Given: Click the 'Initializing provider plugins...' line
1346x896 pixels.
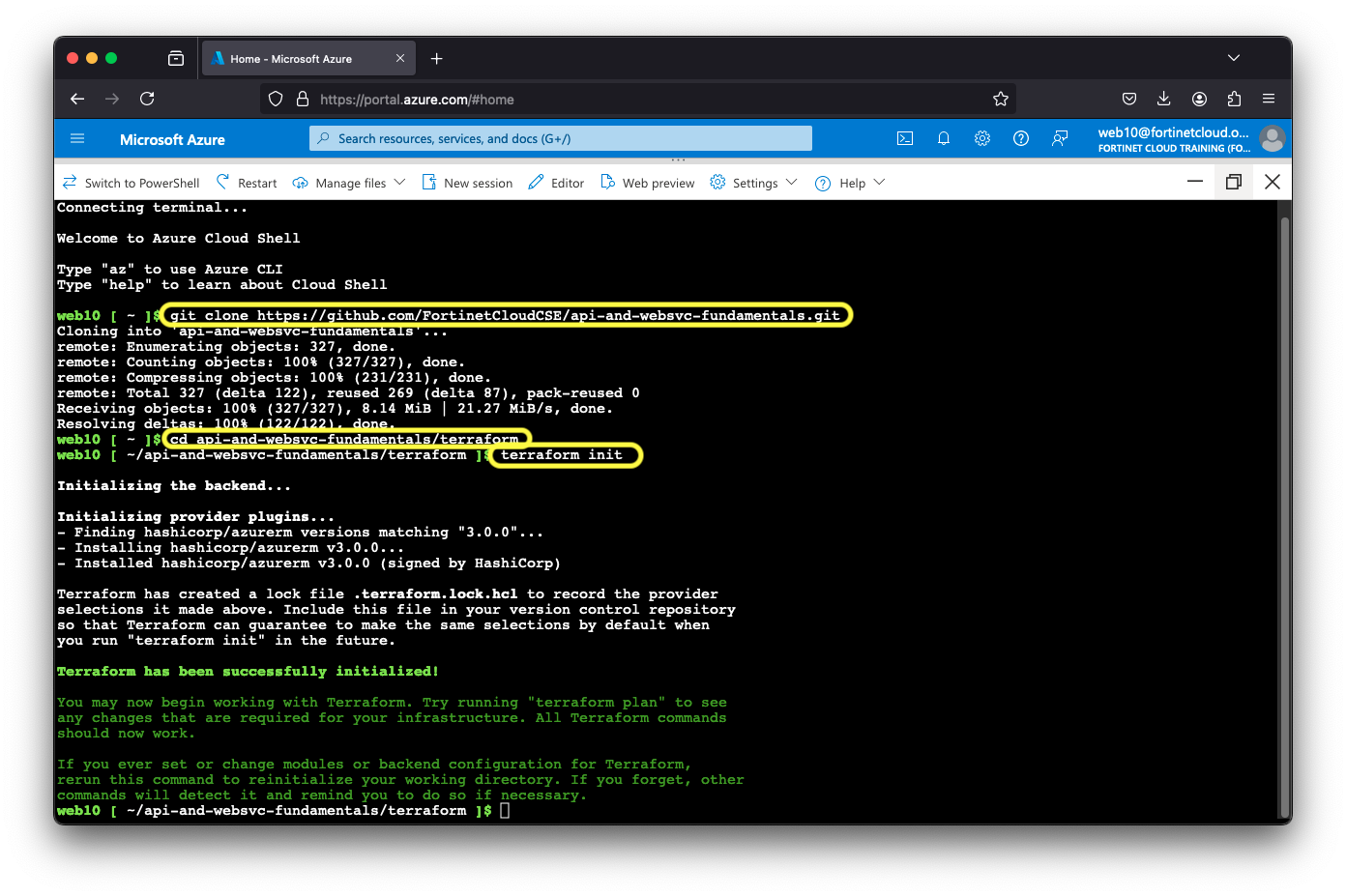Looking at the screenshot, I should pyautogui.click(x=195, y=516).
